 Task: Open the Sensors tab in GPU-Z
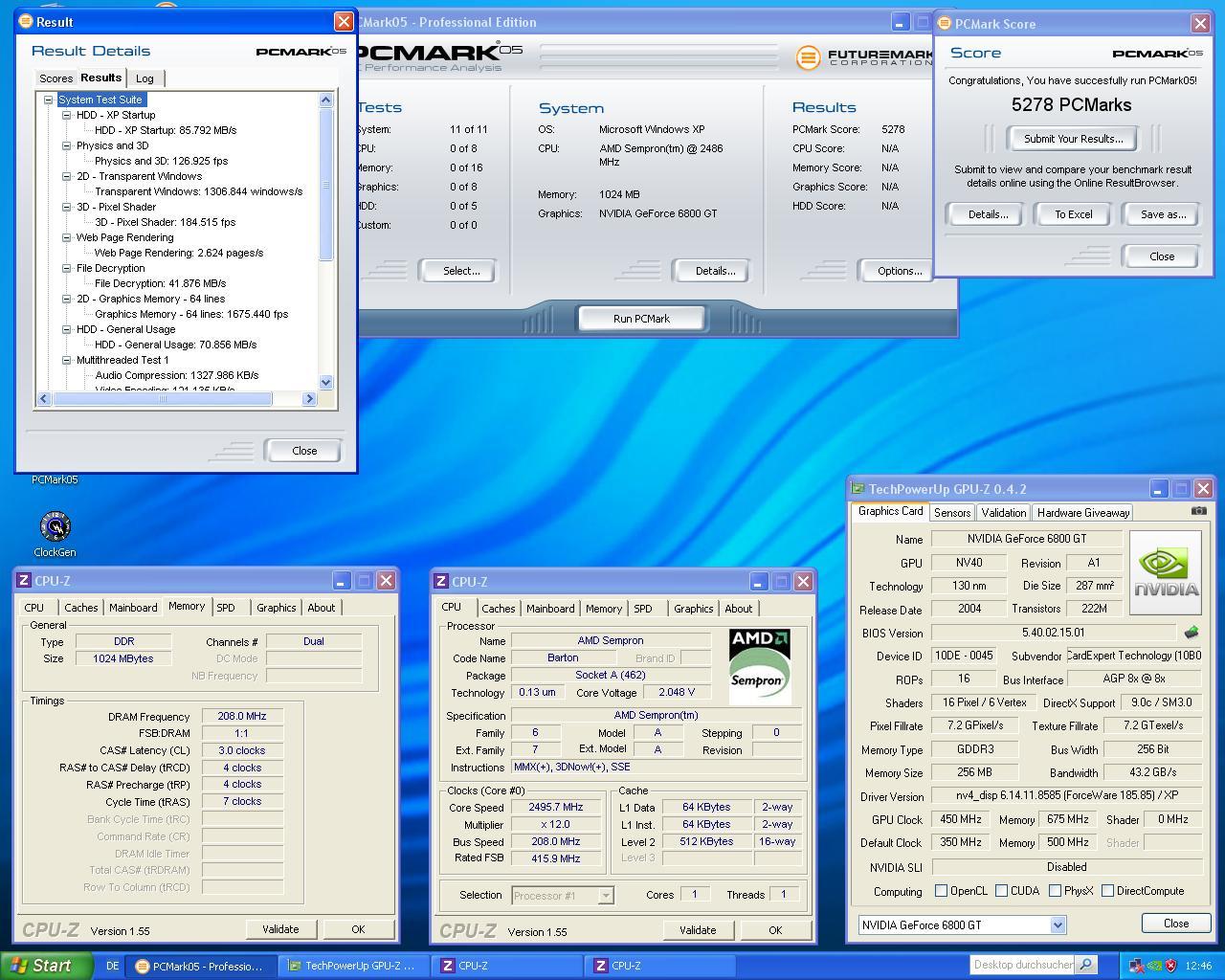click(x=952, y=513)
